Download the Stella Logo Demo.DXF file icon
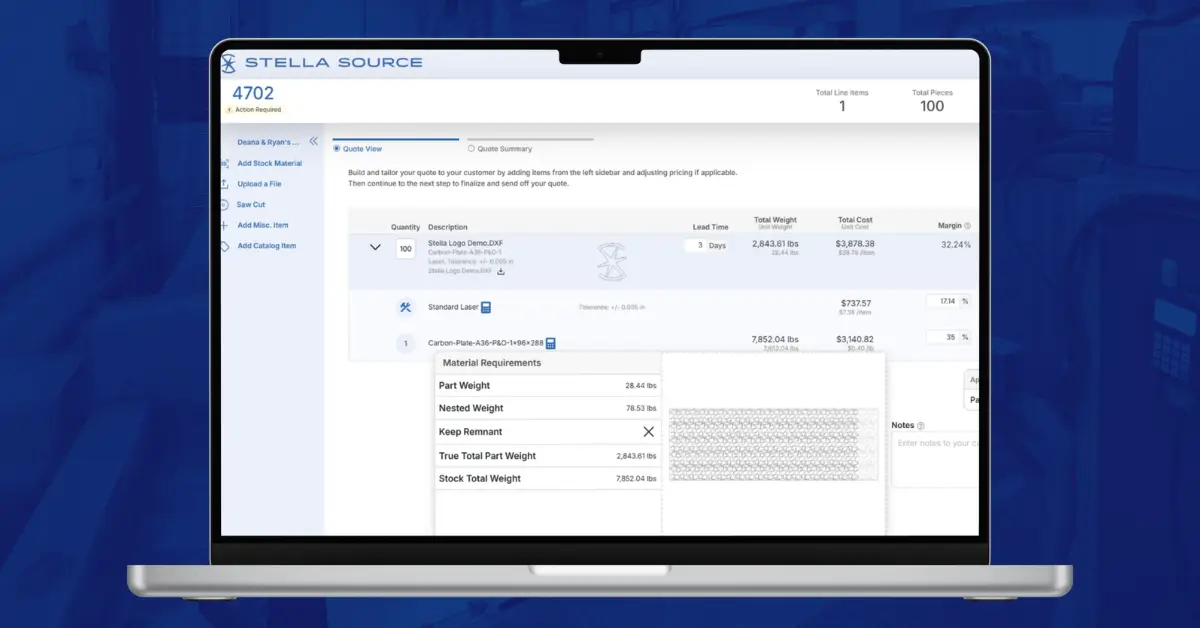1200x628 pixels. tap(501, 271)
